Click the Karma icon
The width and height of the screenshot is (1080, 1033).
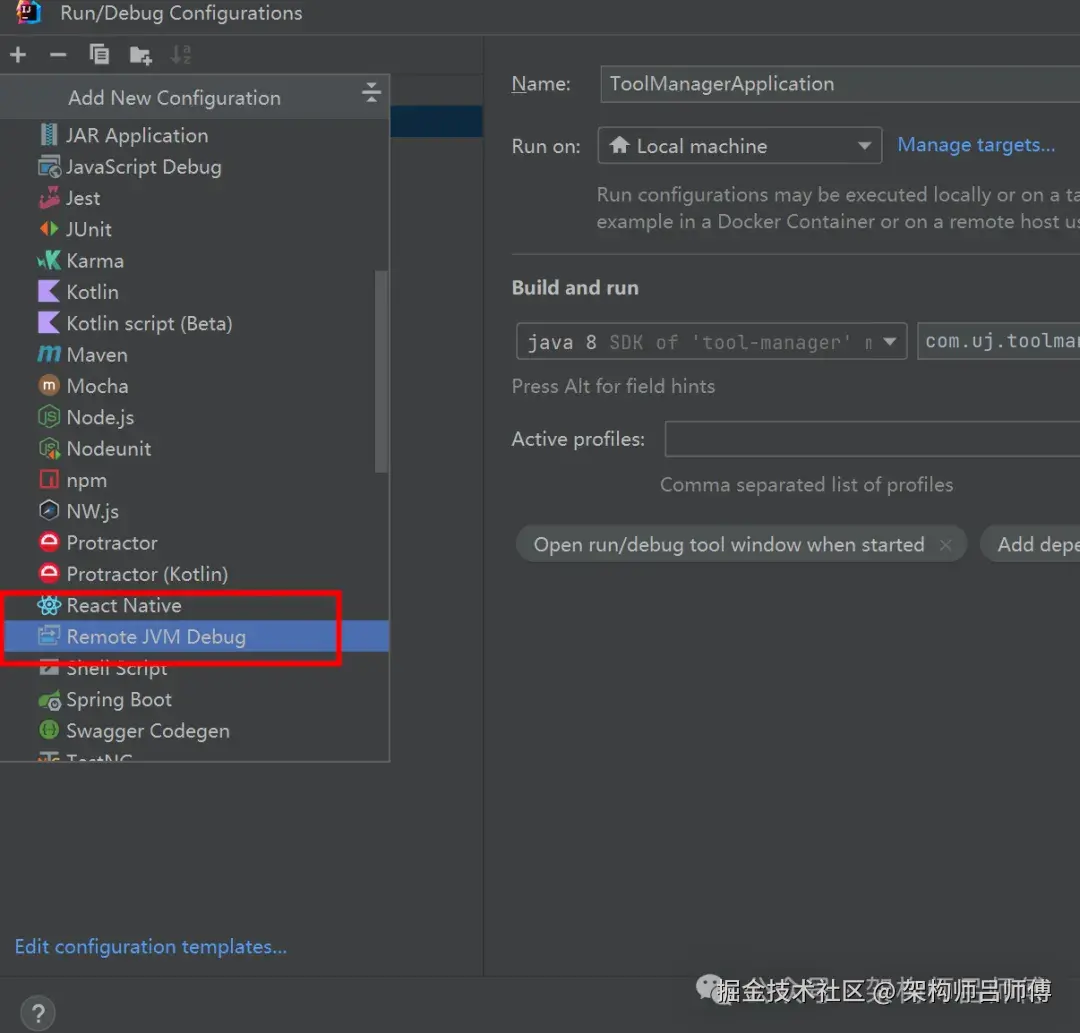tap(49, 260)
